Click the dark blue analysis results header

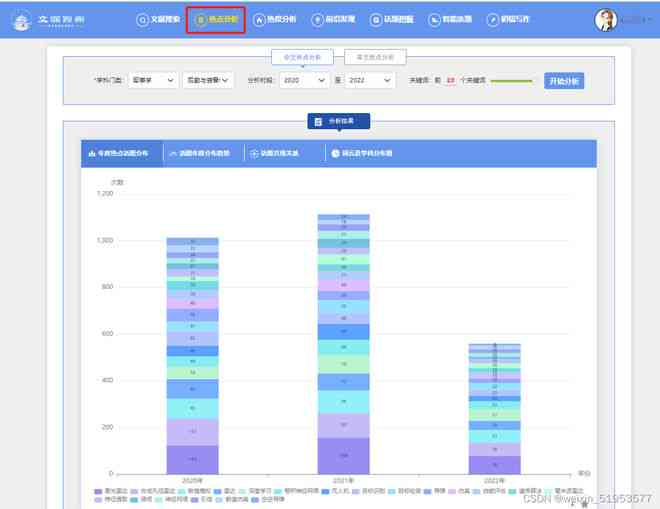coord(339,121)
